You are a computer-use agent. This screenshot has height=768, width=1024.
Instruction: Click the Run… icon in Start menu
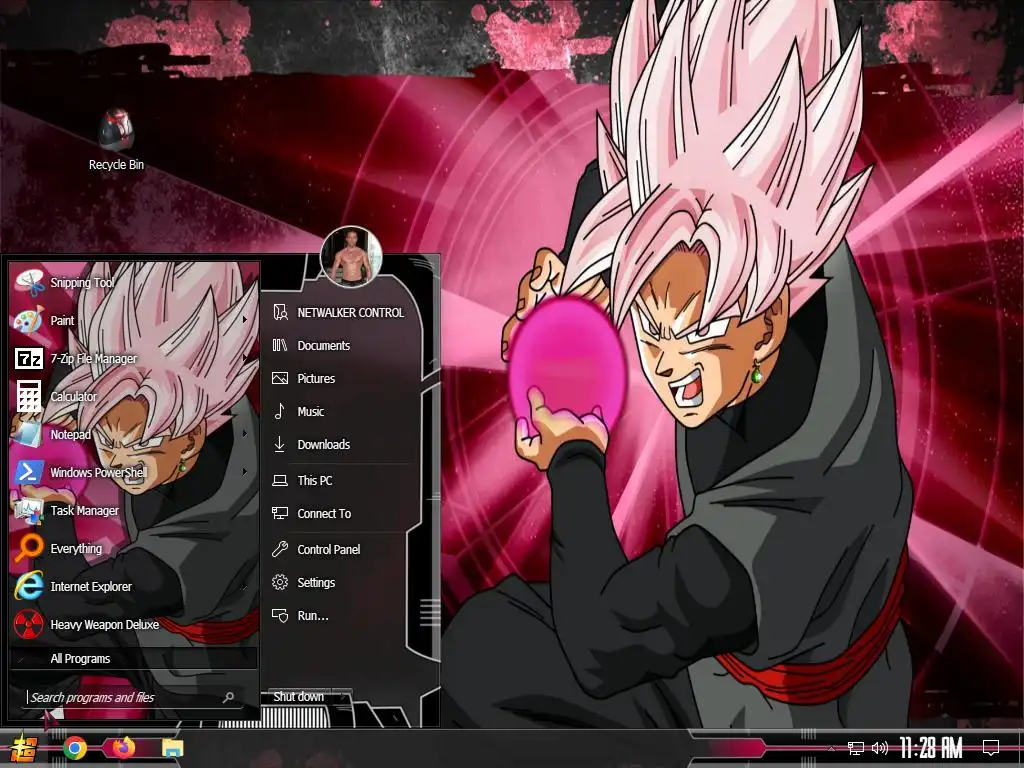[x=280, y=615]
